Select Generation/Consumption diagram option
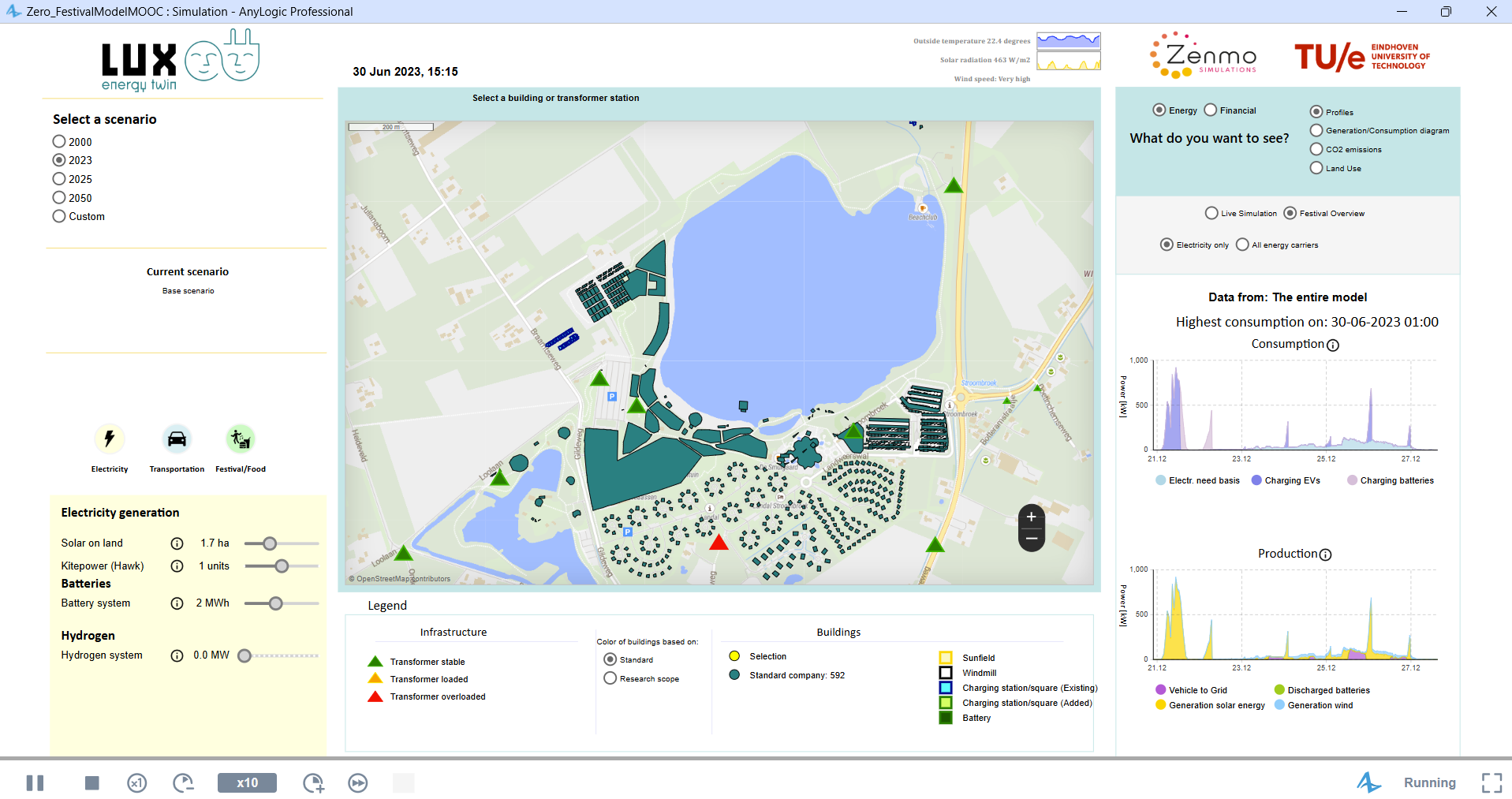This screenshot has height=799, width=1512. pos(1316,131)
